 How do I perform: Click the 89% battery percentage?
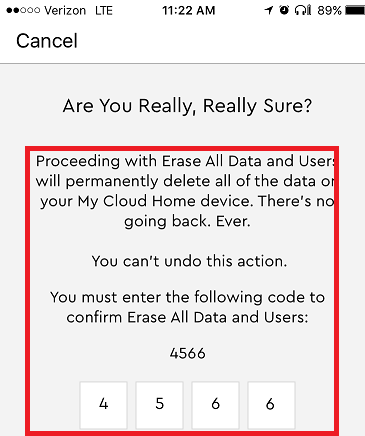tap(329, 11)
